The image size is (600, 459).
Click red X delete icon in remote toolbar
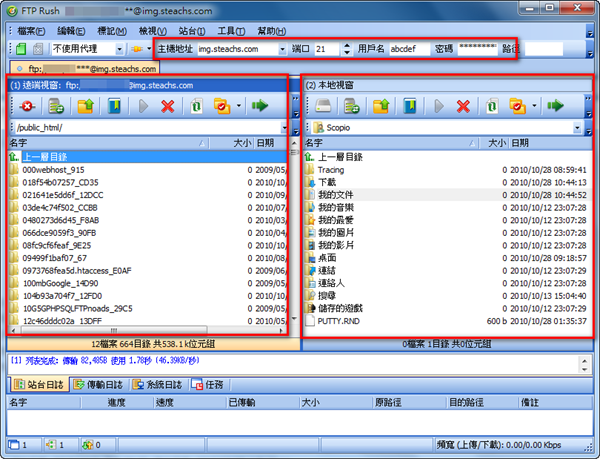pyautogui.click(x=168, y=106)
